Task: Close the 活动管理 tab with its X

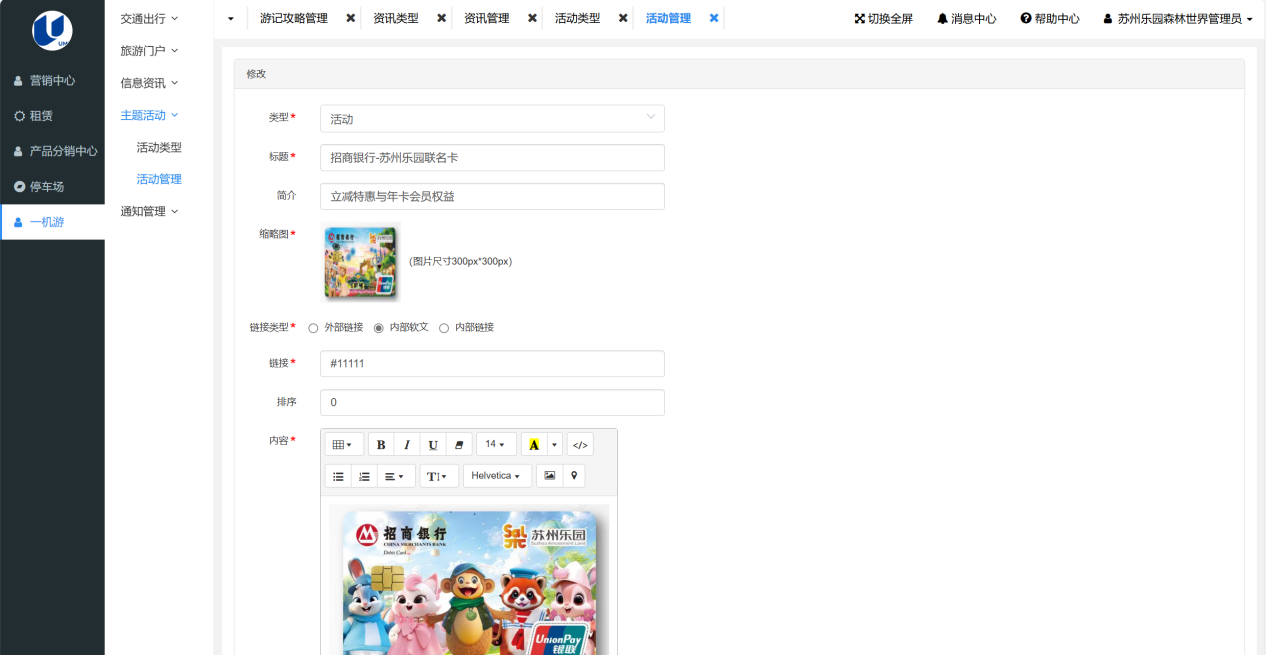Action: (714, 18)
